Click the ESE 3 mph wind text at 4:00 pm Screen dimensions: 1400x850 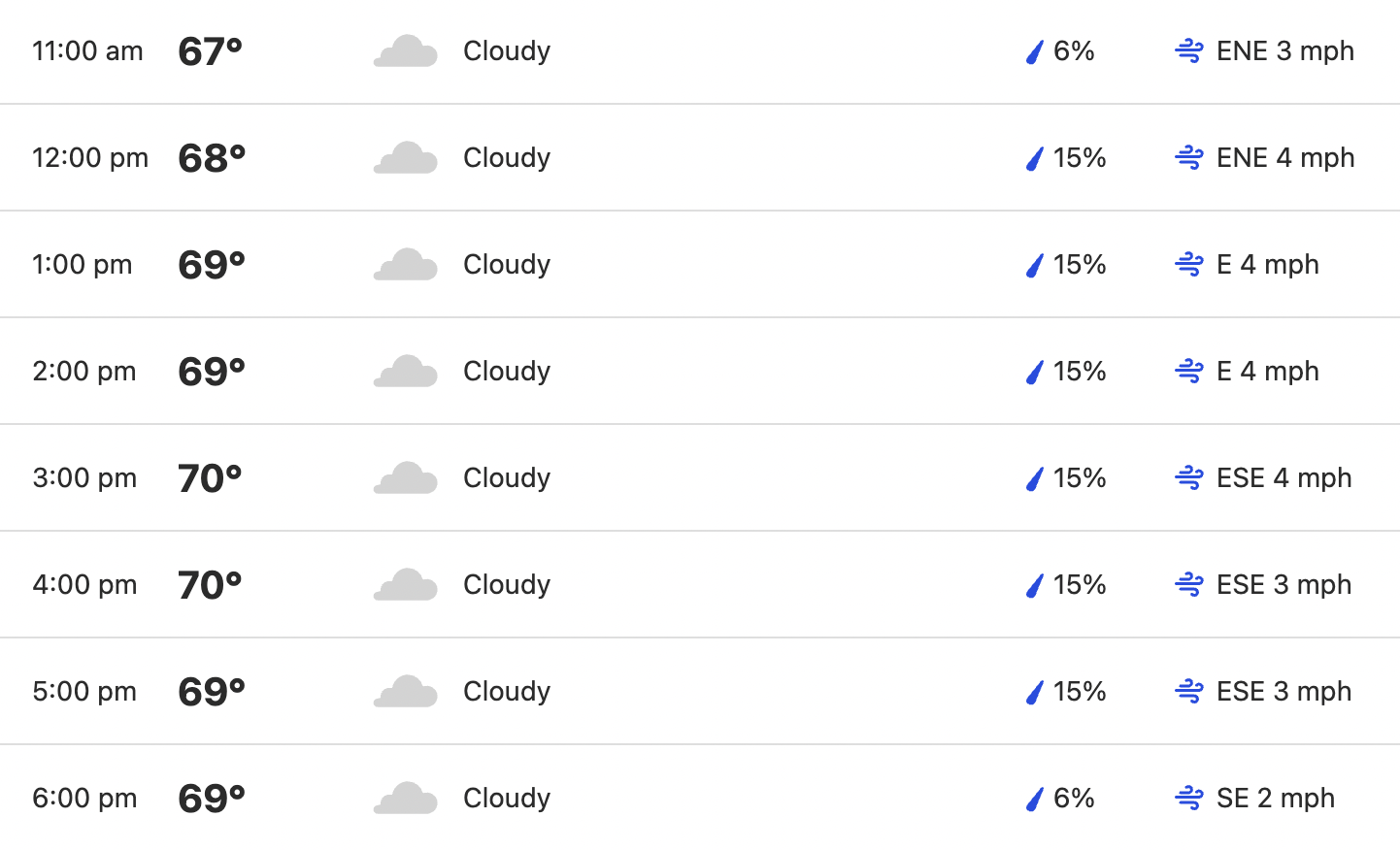(x=1283, y=584)
